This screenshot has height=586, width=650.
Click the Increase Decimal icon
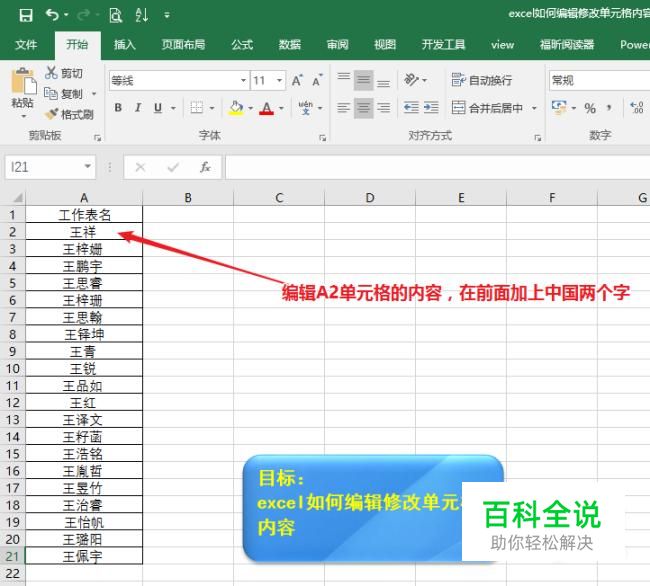point(636,108)
